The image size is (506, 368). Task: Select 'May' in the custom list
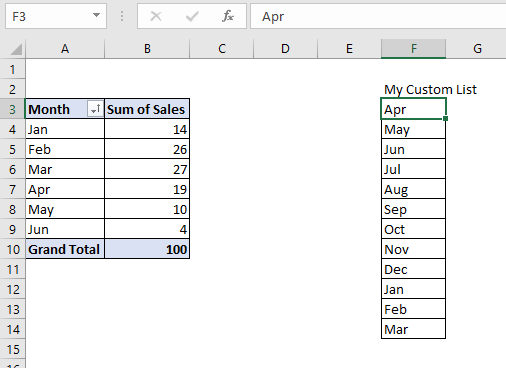[x=413, y=129]
